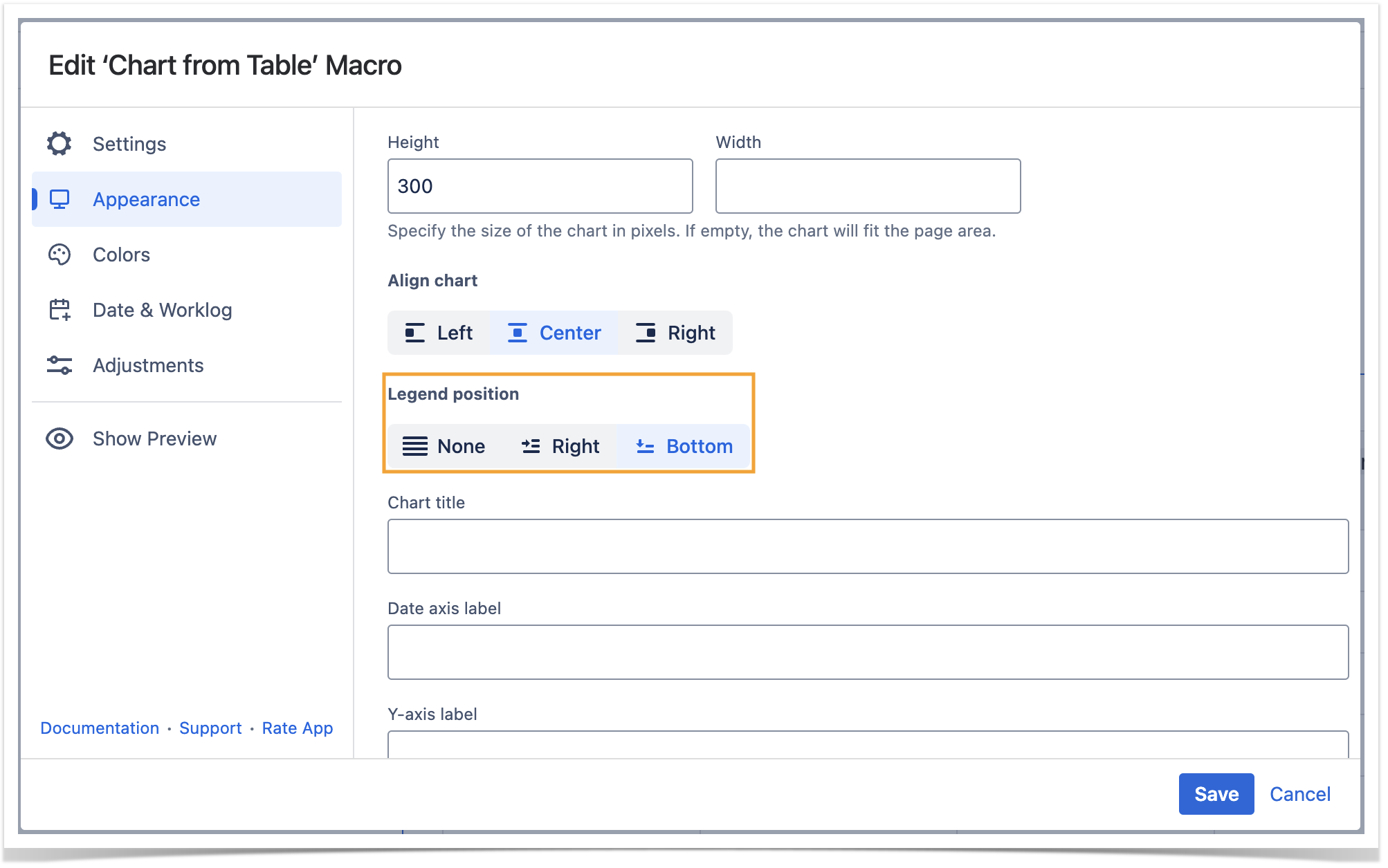Image resolution: width=1388 pixels, height=868 pixels.
Task: Save the macro changes
Action: (1216, 794)
